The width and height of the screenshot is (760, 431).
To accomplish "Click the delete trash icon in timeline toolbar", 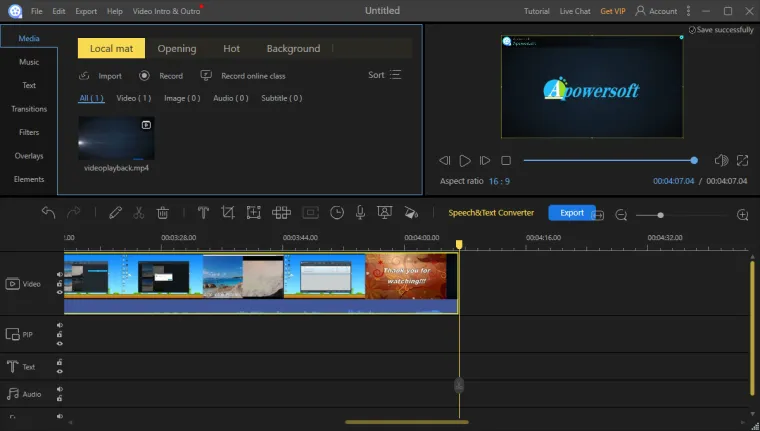I will click(x=162, y=213).
